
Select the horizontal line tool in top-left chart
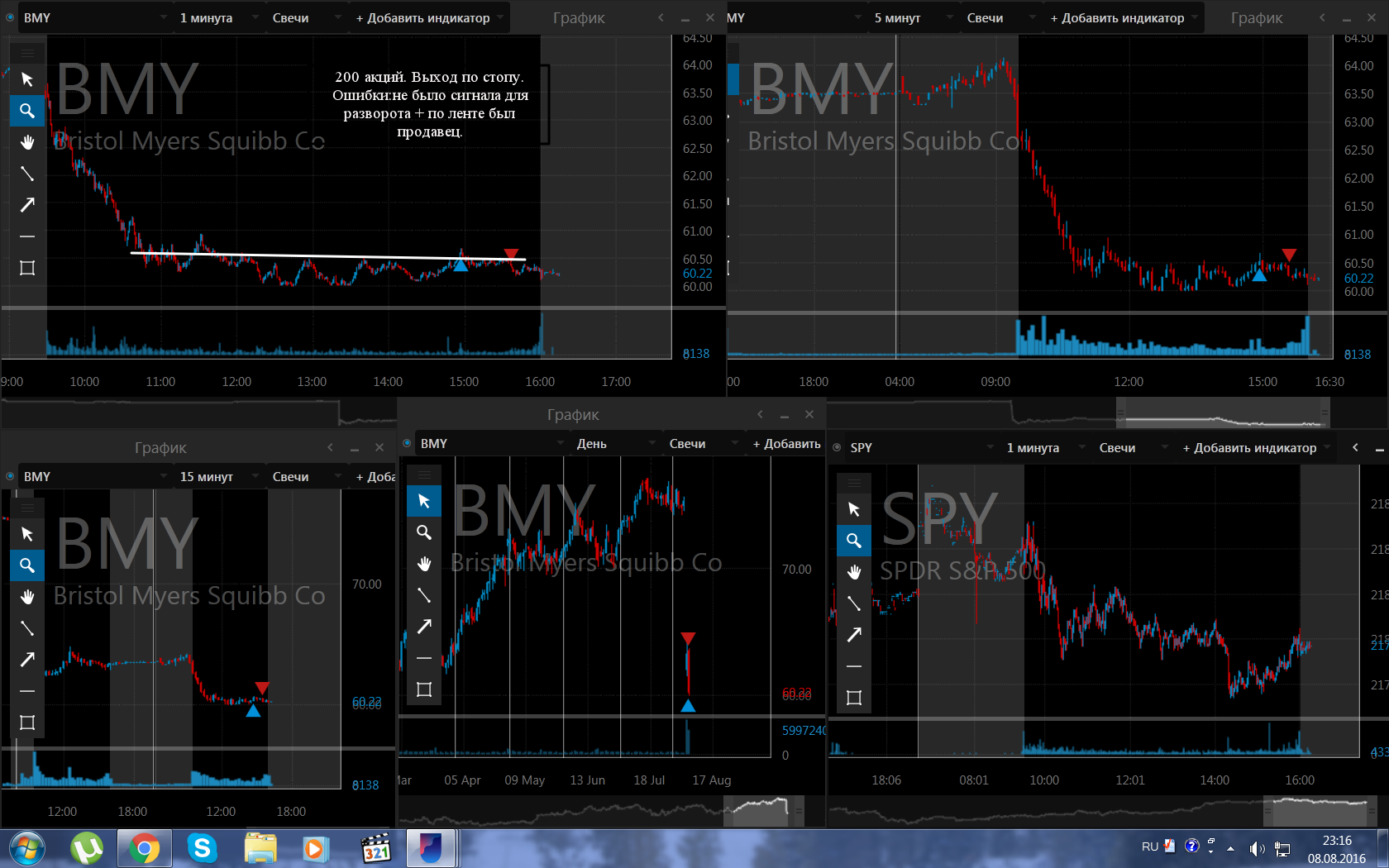(x=27, y=236)
